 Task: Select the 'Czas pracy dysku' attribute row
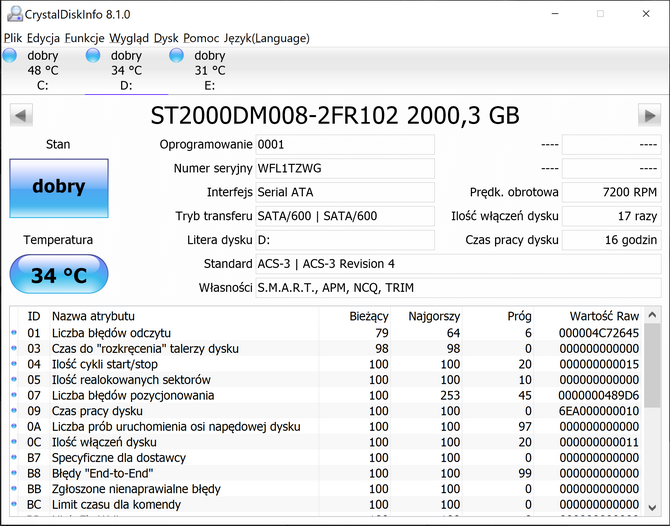[x=326, y=411]
